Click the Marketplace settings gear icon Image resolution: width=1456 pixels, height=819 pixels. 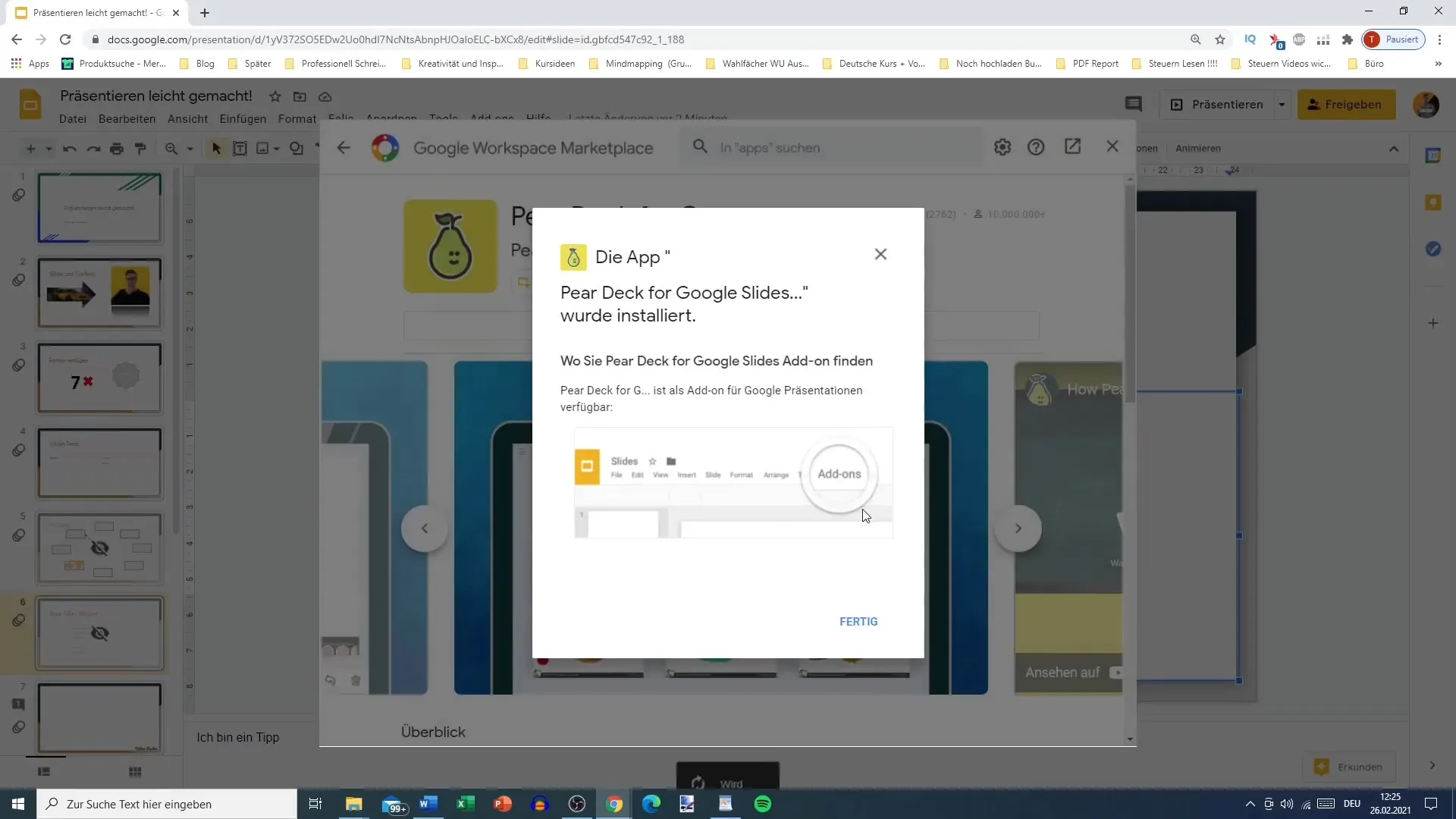pos(1002,147)
